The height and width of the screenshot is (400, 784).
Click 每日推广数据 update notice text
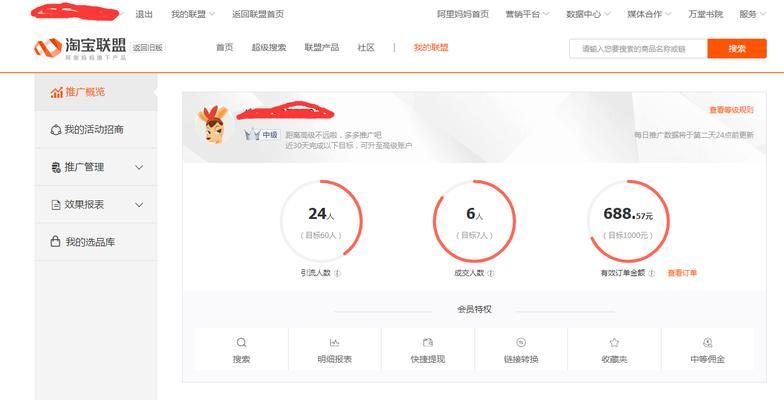point(694,135)
